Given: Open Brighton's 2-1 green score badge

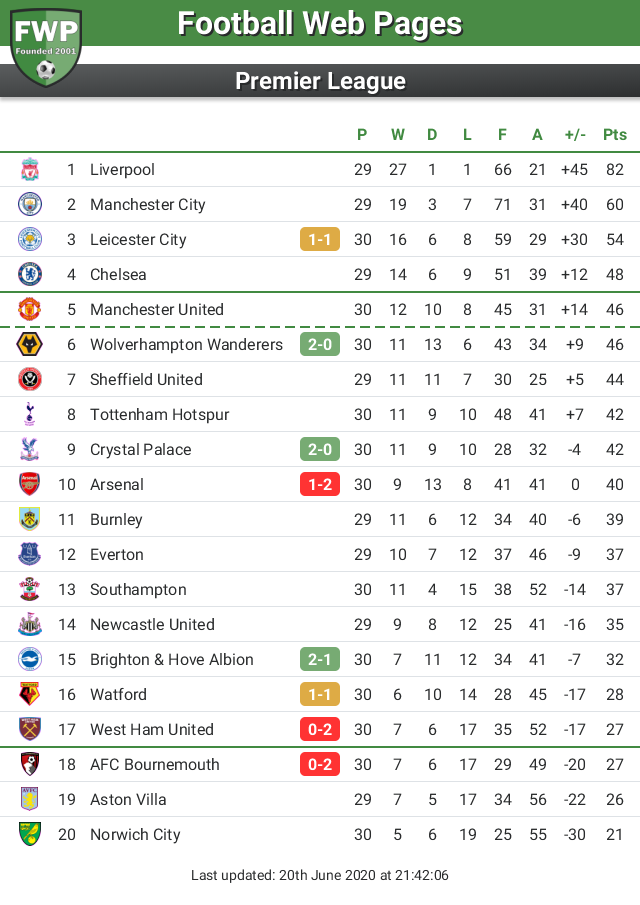Looking at the screenshot, I should coord(320,660).
